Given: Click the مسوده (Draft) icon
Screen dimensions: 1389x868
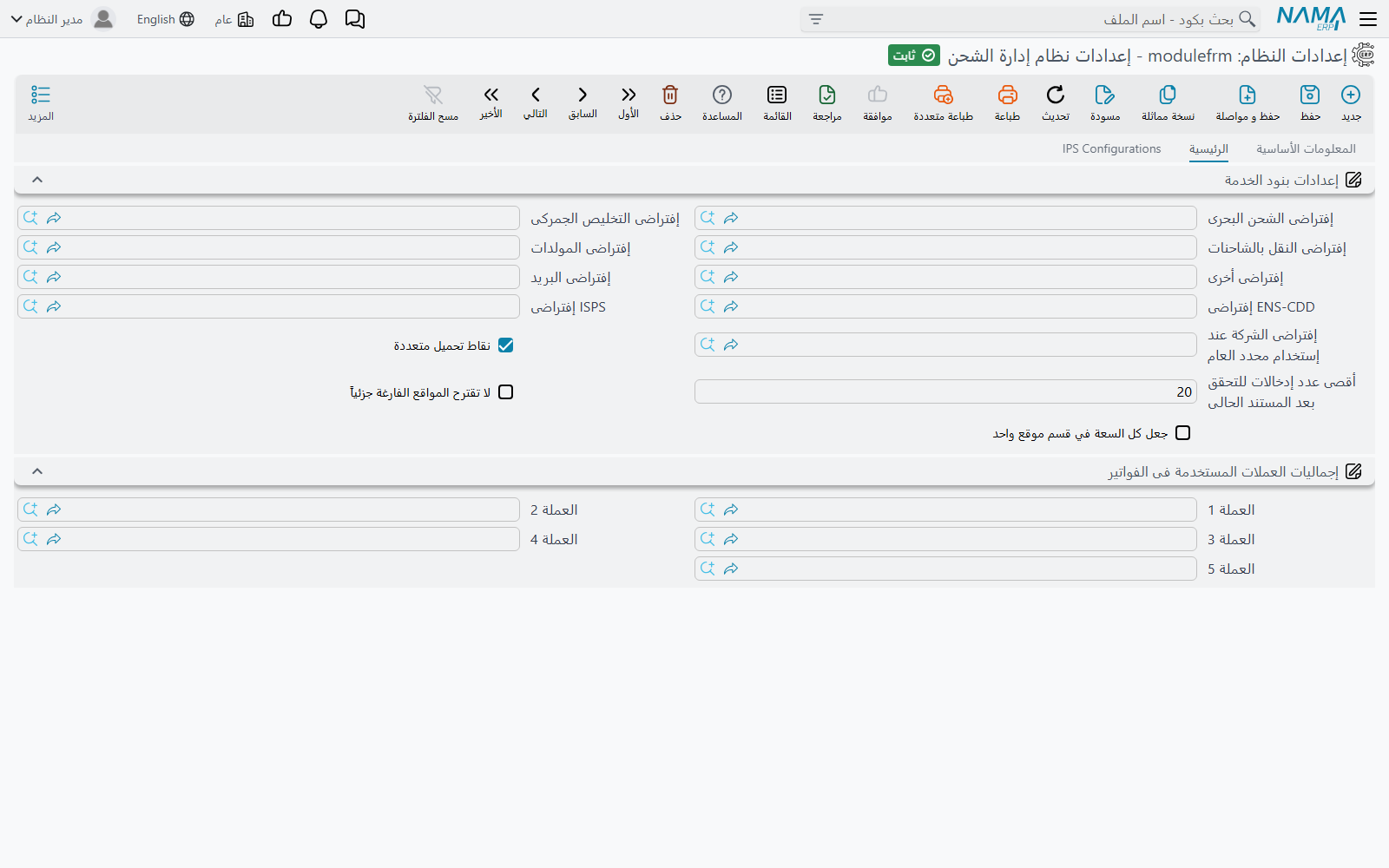Looking at the screenshot, I should [x=1104, y=95].
